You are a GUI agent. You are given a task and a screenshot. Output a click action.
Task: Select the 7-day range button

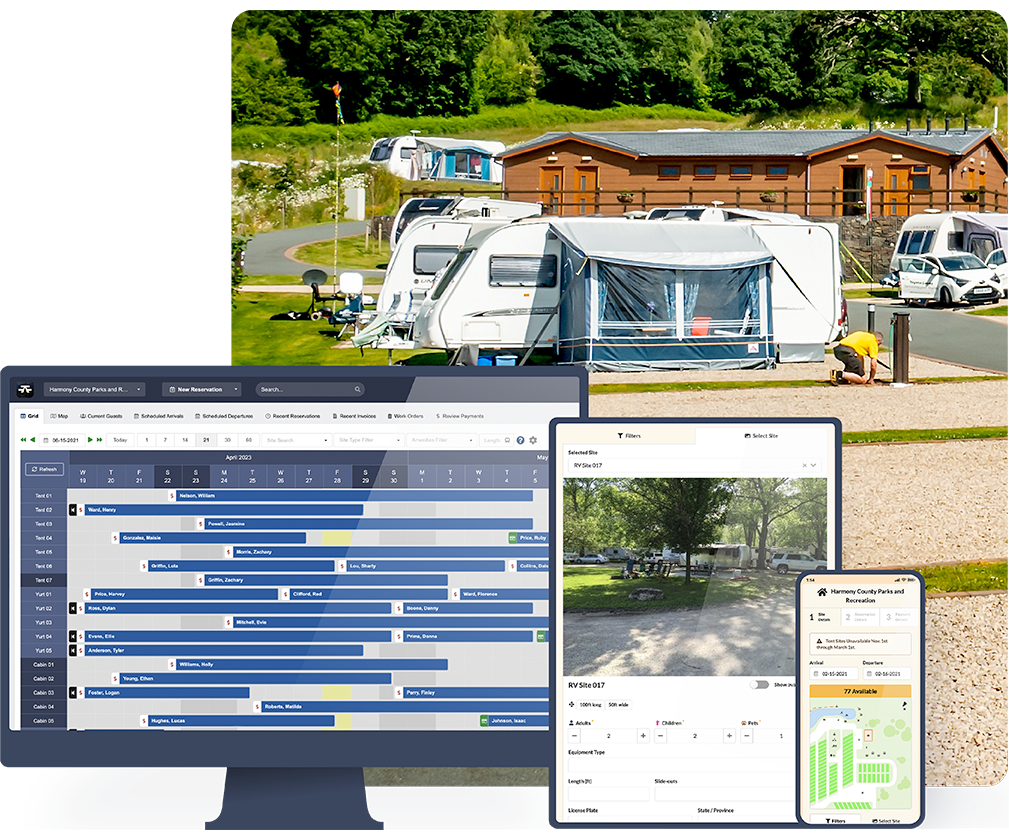click(165, 440)
